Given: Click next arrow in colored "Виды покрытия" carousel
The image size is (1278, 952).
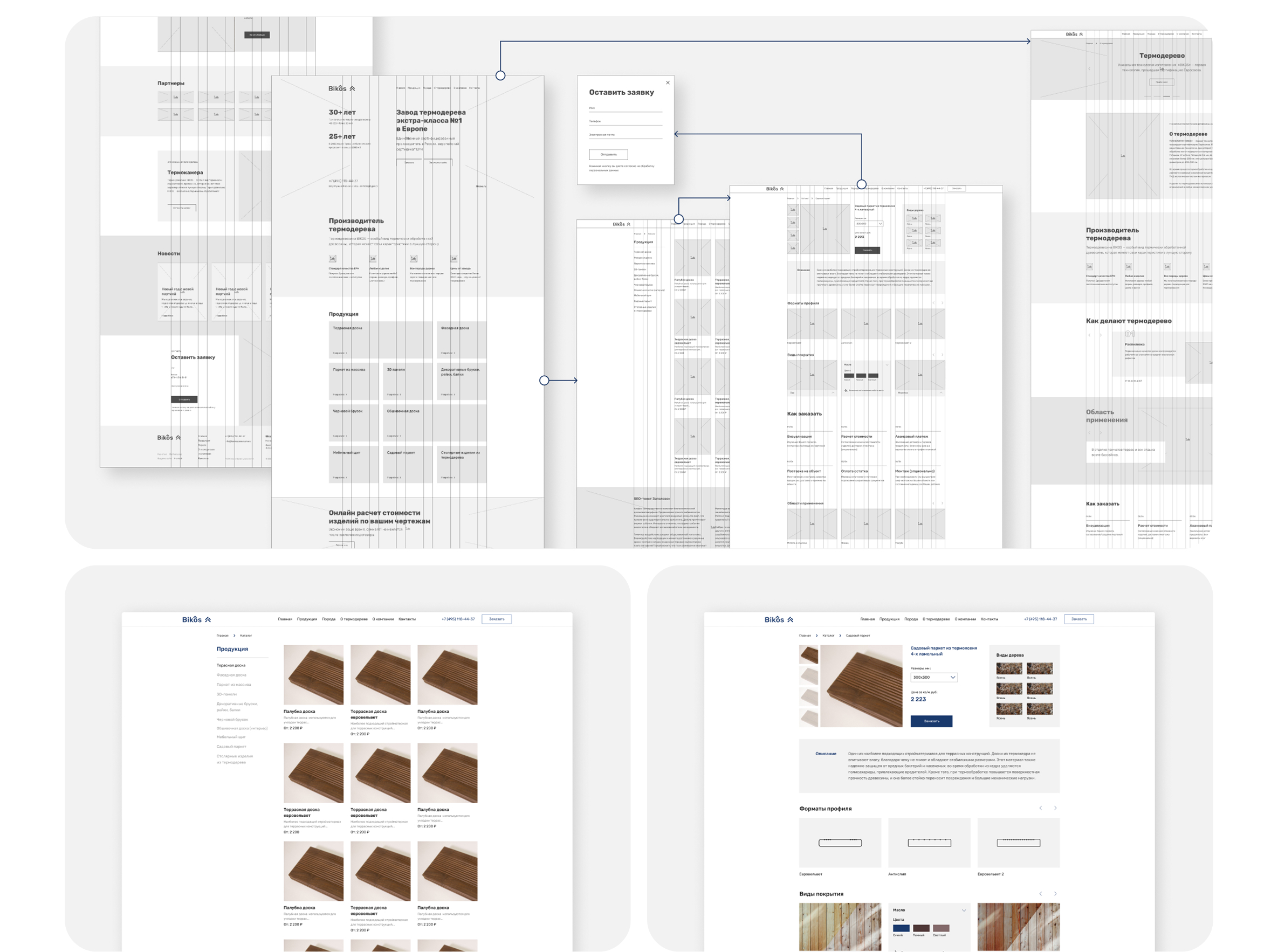Looking at the screenshot, I should point(1055,894).
